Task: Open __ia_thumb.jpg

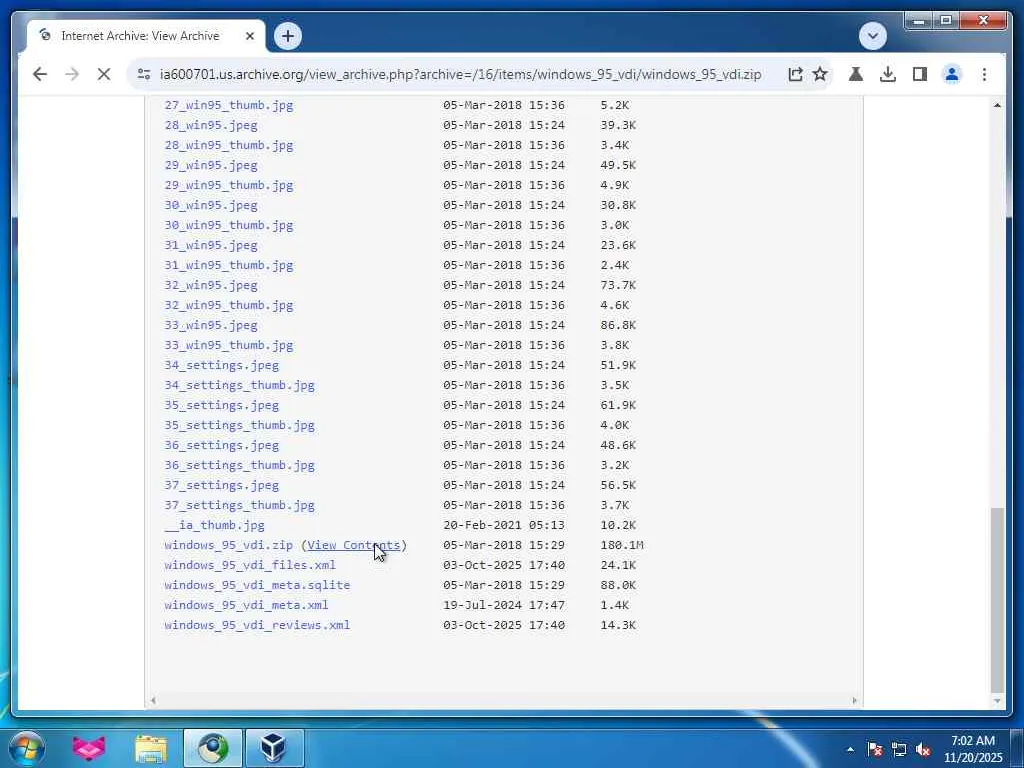Action: tap(214, 525)
